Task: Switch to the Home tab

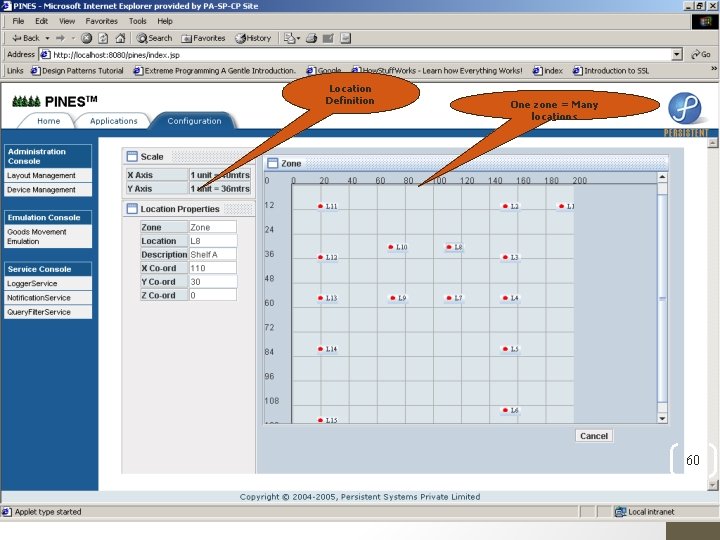Action: [49, 121]
